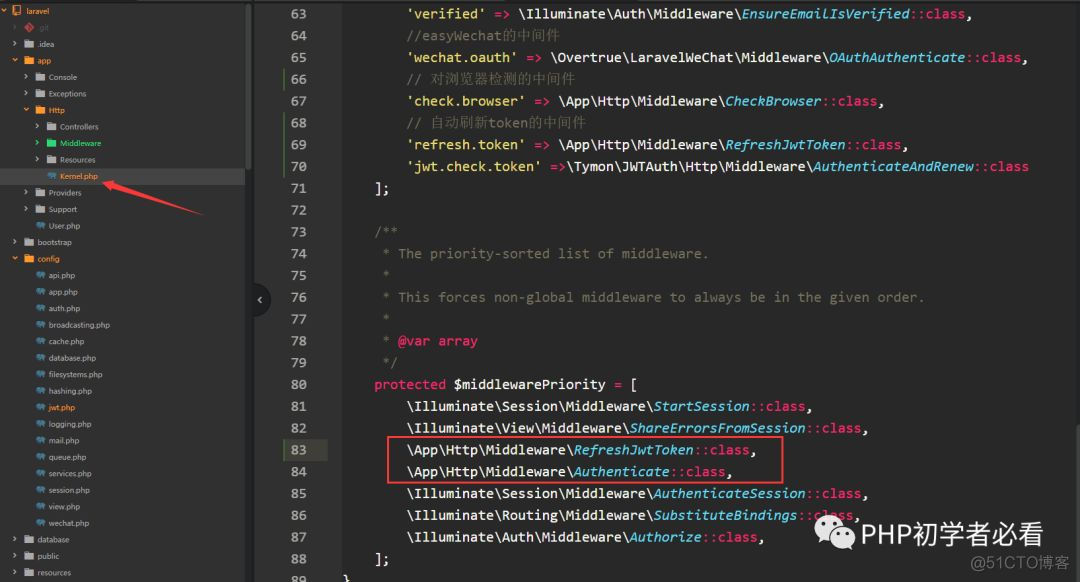Screen dimensions: 1080x582
Task: Expand the Providers folder chevron
Action: 26,192
